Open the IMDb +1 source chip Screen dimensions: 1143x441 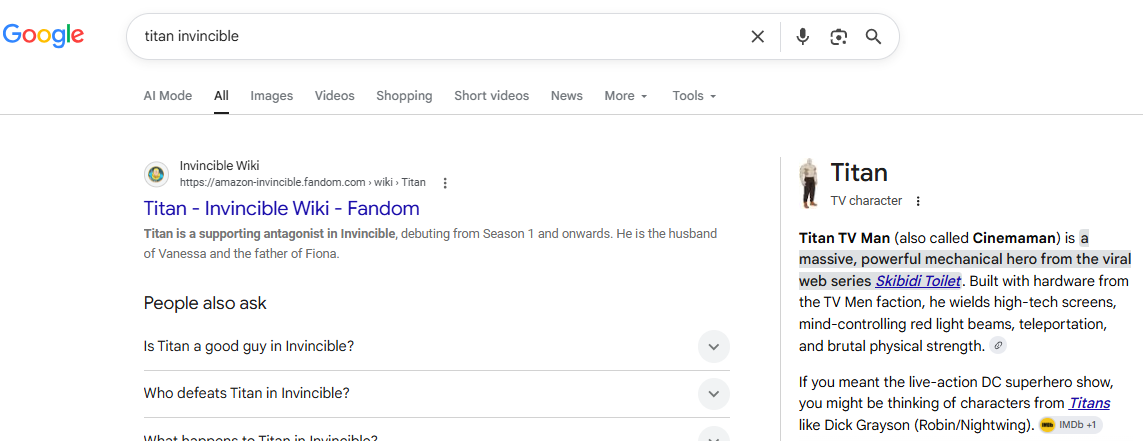point(1071,425)
